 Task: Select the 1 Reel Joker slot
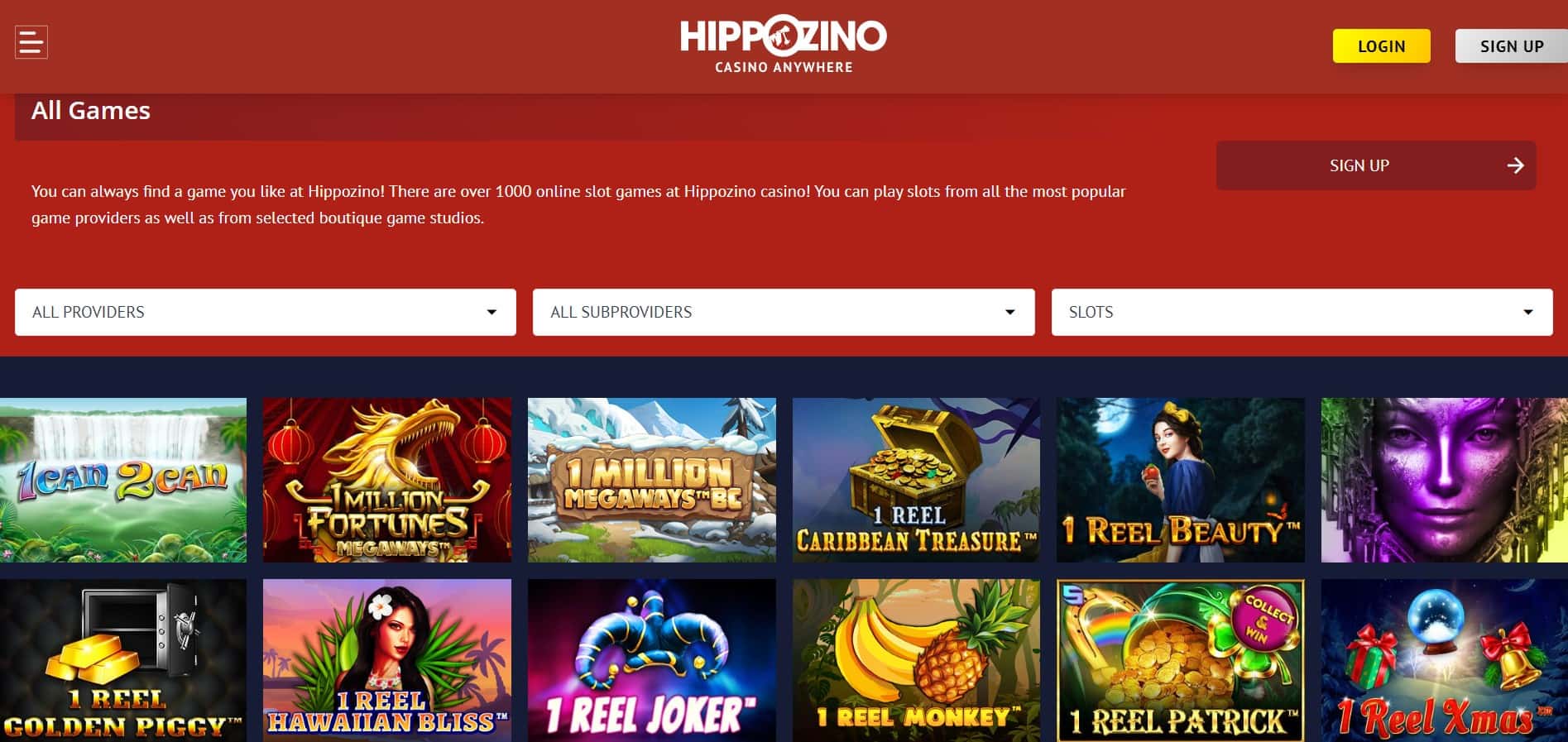pyautogui.click(x=652, y=660)
